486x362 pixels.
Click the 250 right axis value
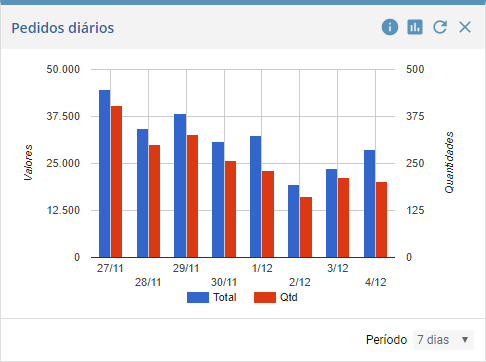(x=415, y=163)
